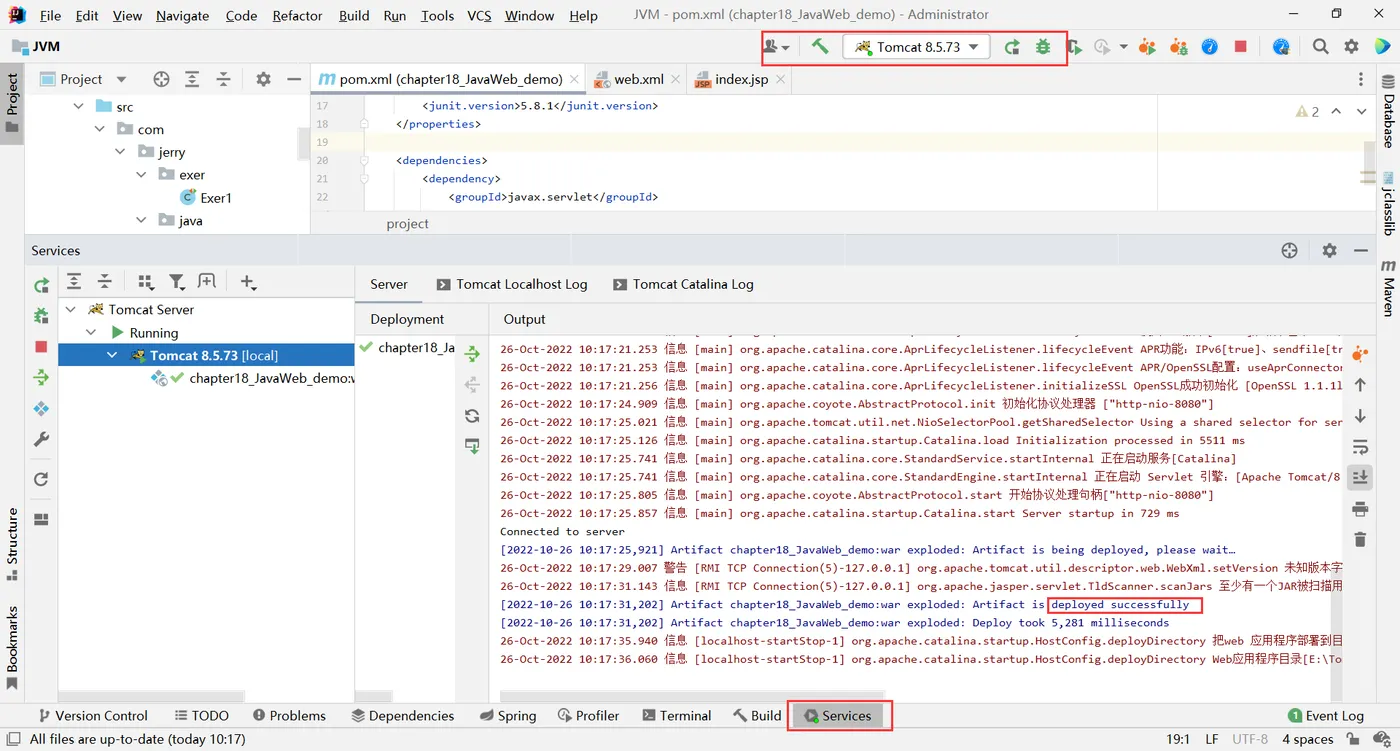Rerun in debug mode in Services toolbar
This screenshot has width=1400, height=751.
(x=41, y=316)
